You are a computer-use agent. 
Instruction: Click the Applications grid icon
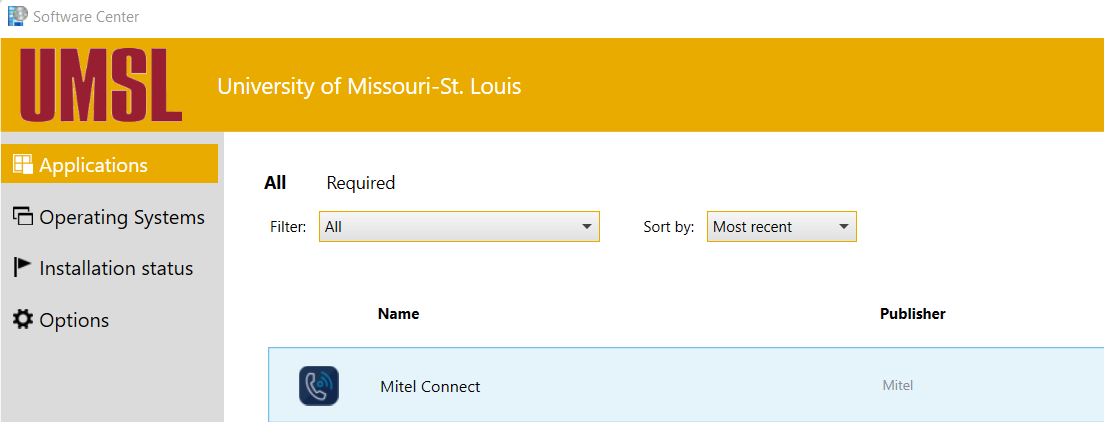[22, 165]
